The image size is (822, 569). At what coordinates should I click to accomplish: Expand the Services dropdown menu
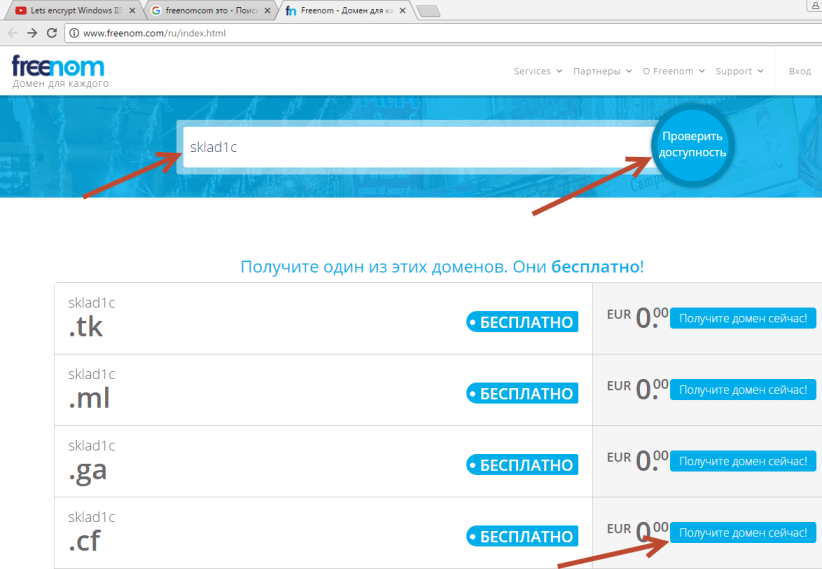537,71
